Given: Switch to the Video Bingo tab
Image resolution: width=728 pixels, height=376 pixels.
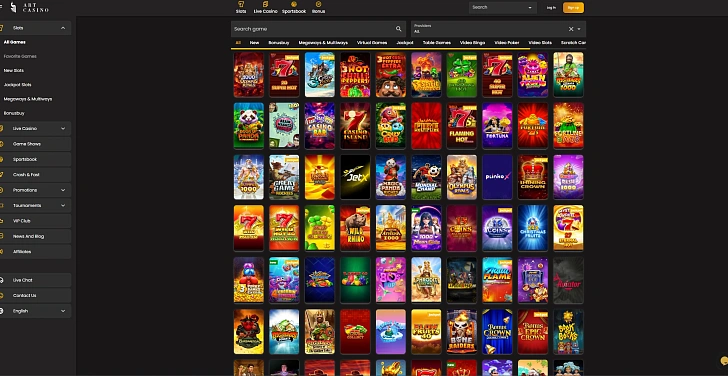Looking at the screenshot, I should tap(473, 43).
